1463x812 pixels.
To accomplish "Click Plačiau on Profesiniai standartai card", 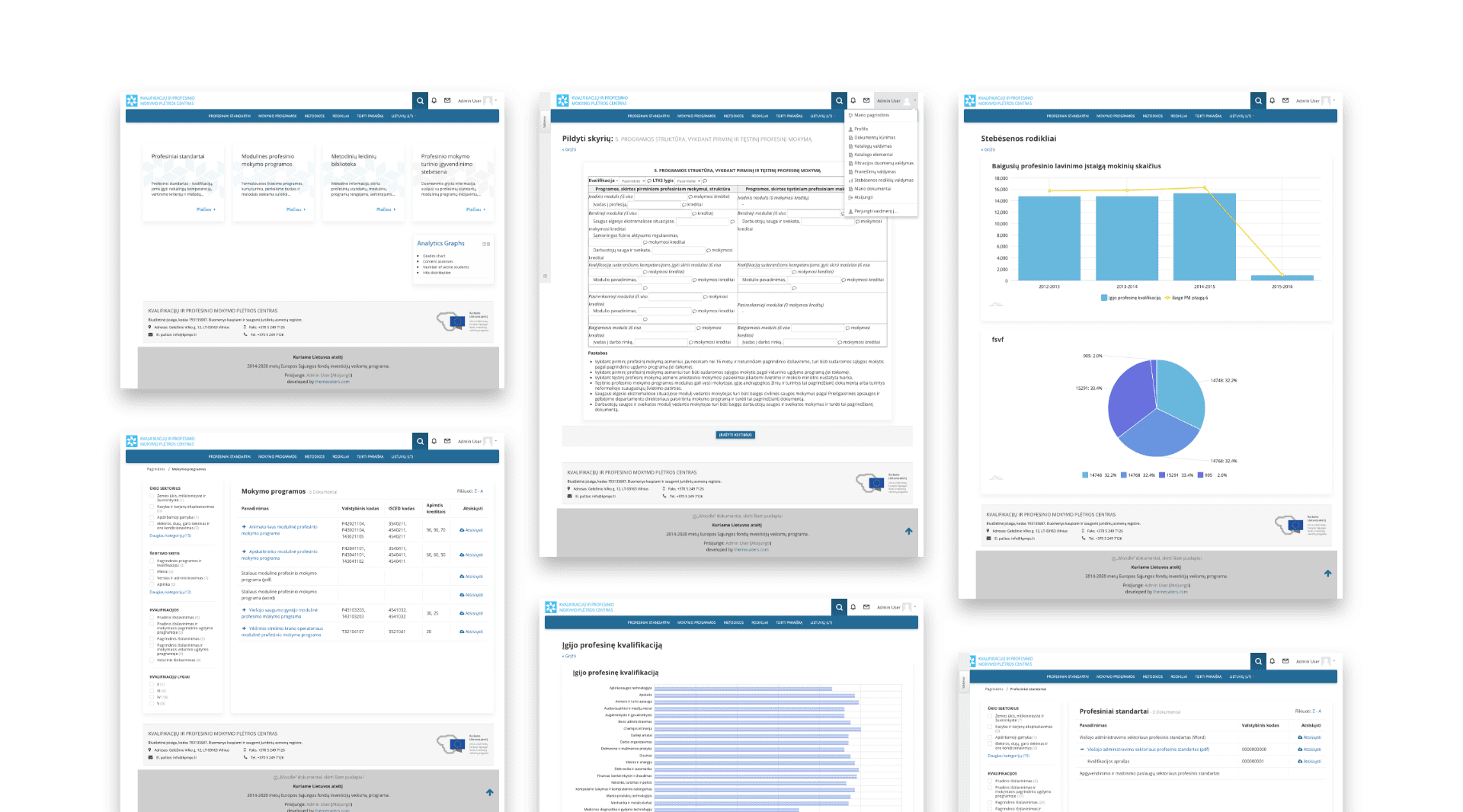I will 206,209.
